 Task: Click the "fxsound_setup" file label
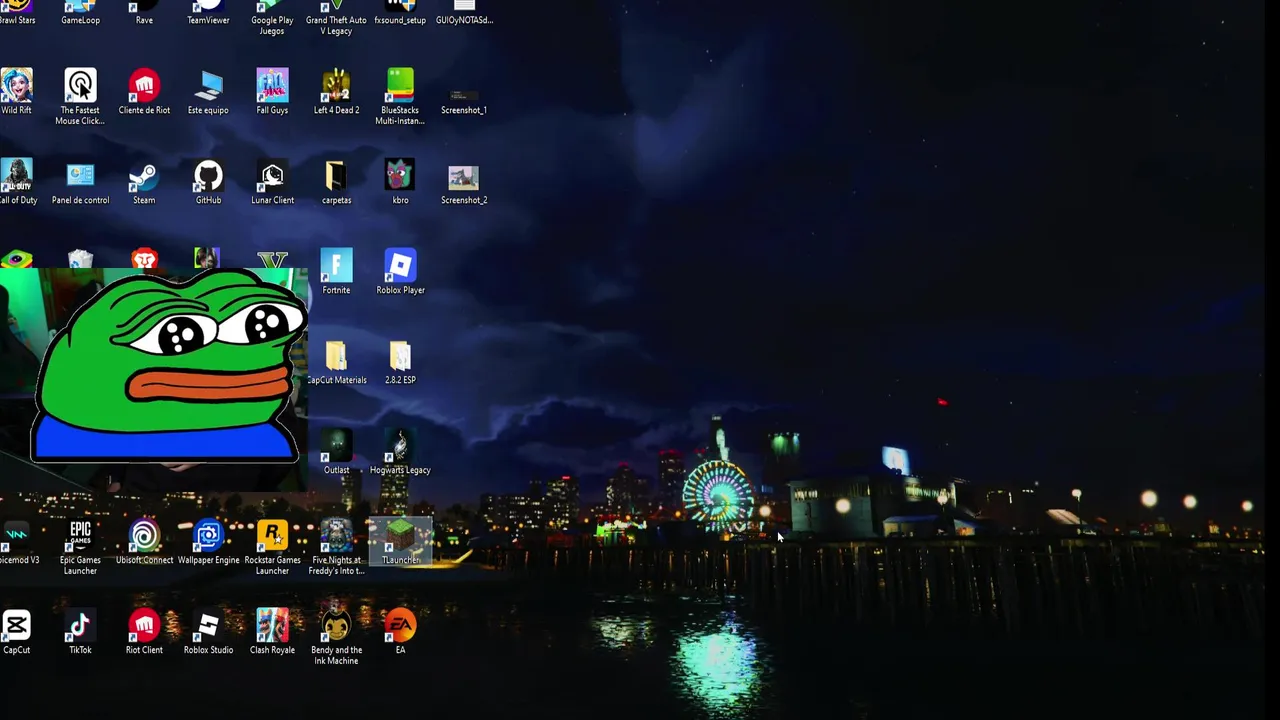coord(400,20)
